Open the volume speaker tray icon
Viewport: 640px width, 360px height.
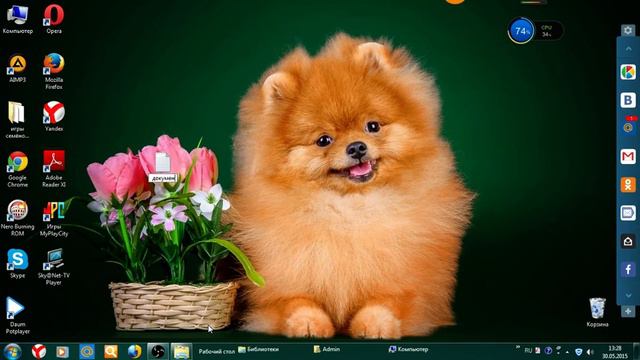[x=590, y=351]
